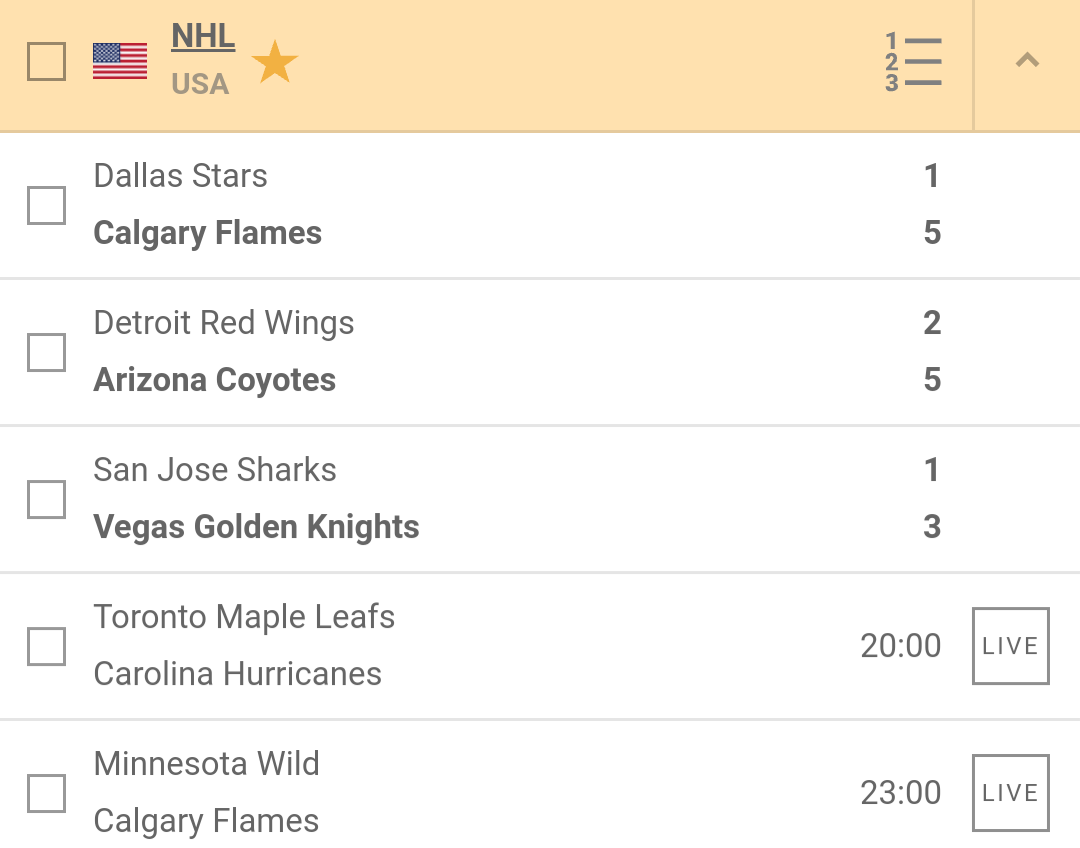Click Carolina Hurricanes team name
The height and width of the screenshot is (848, 1080).
(238, 674)
